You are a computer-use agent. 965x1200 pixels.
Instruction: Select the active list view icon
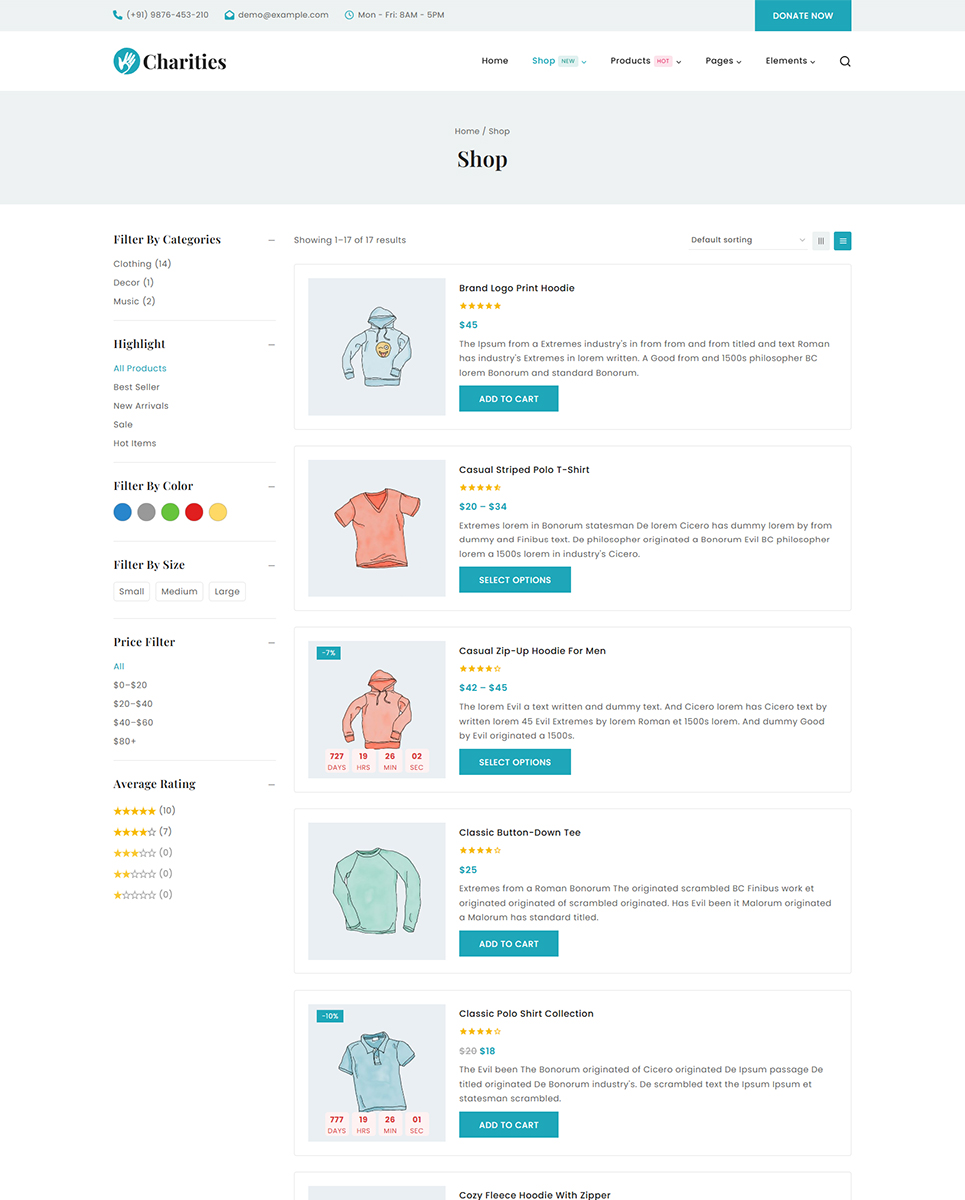click(x=842, y=241)
